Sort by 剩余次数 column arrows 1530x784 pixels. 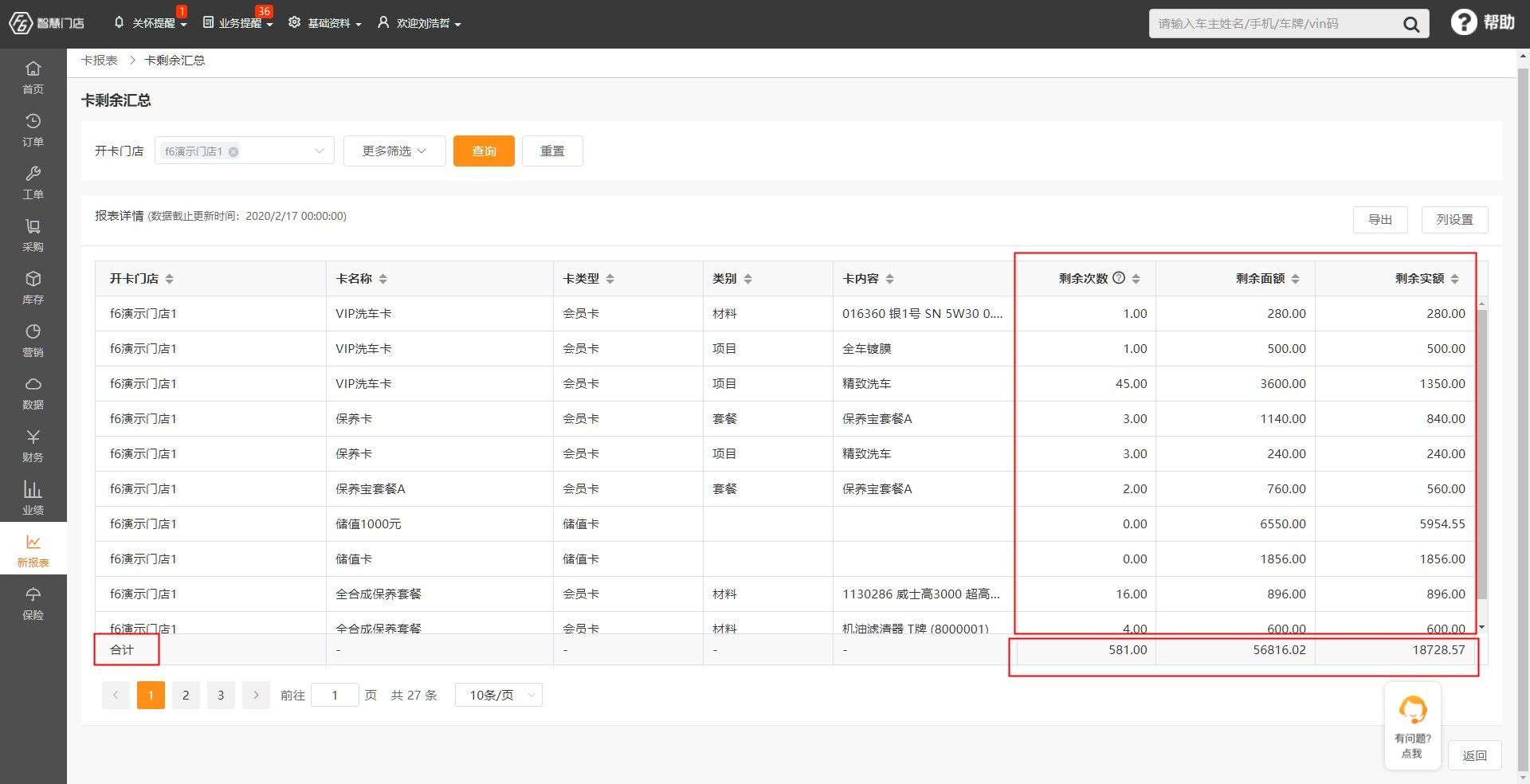[x=1136, y=279]
